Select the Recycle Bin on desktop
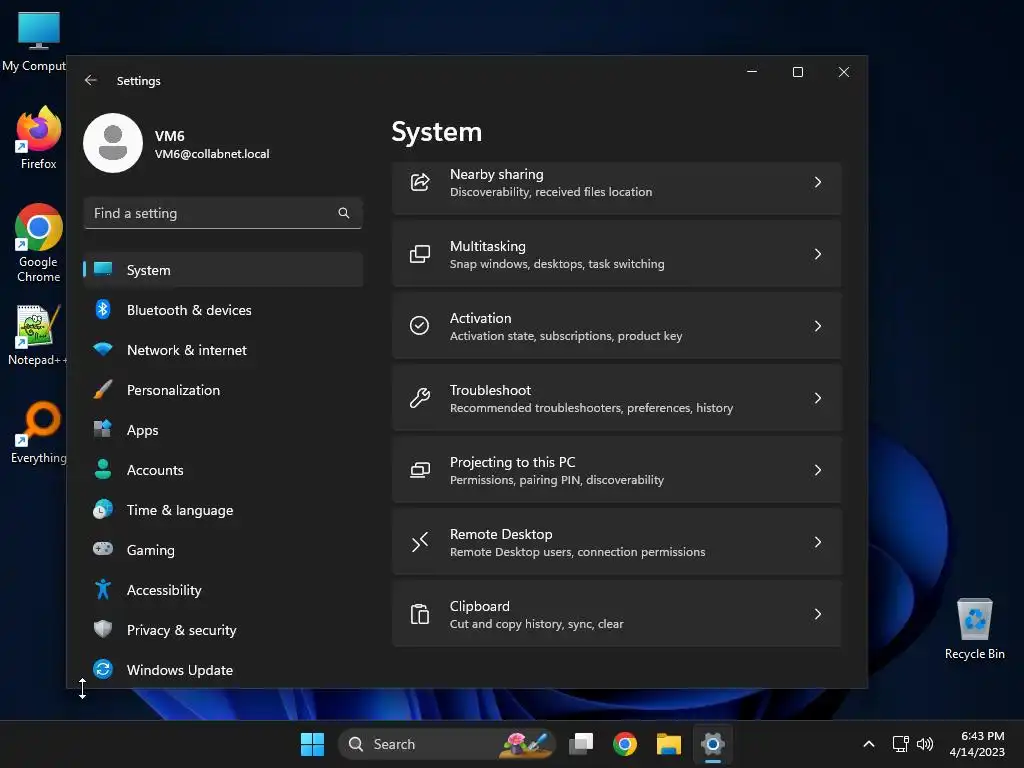This screenshot has height=768, width=1024. click(x=974, y=629)
